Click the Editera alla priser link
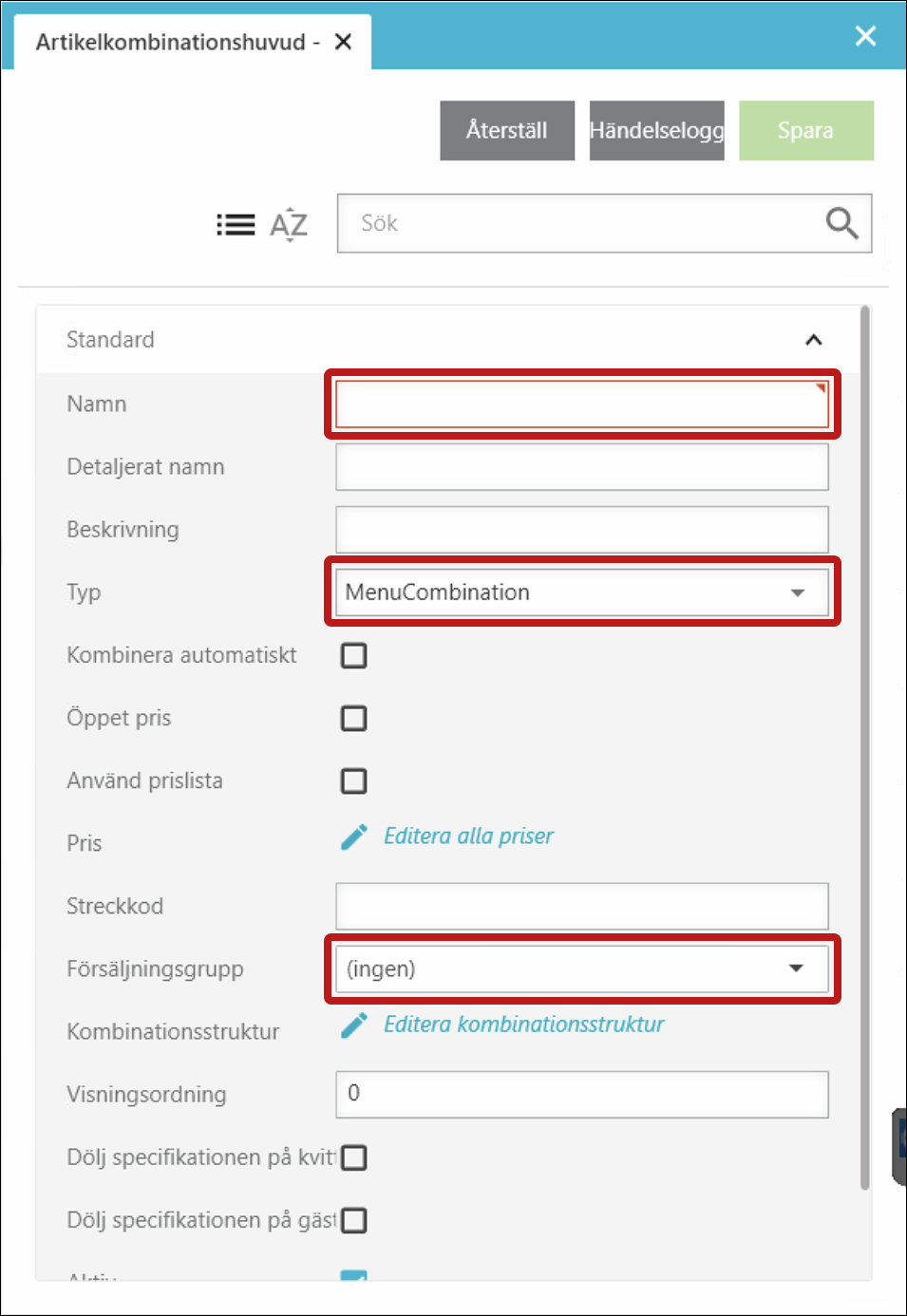907x1316 pixels. click(x=468, y=836)
